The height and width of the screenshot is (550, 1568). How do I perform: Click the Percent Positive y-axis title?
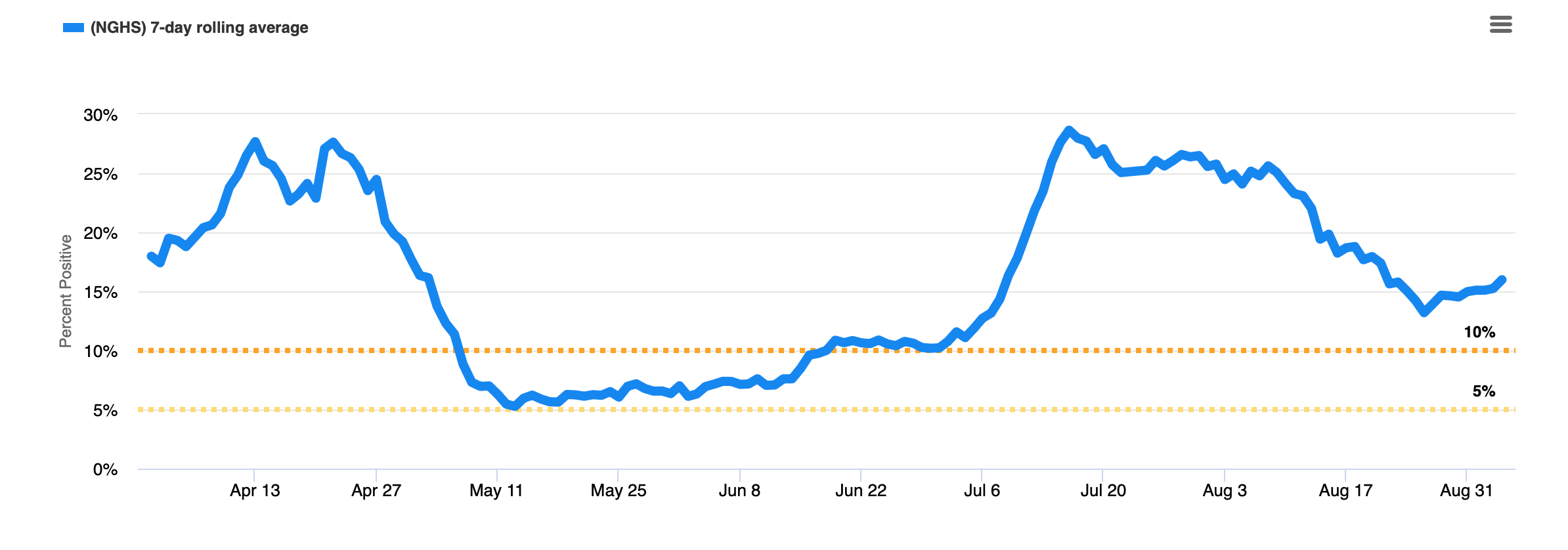tap(66, 291)
